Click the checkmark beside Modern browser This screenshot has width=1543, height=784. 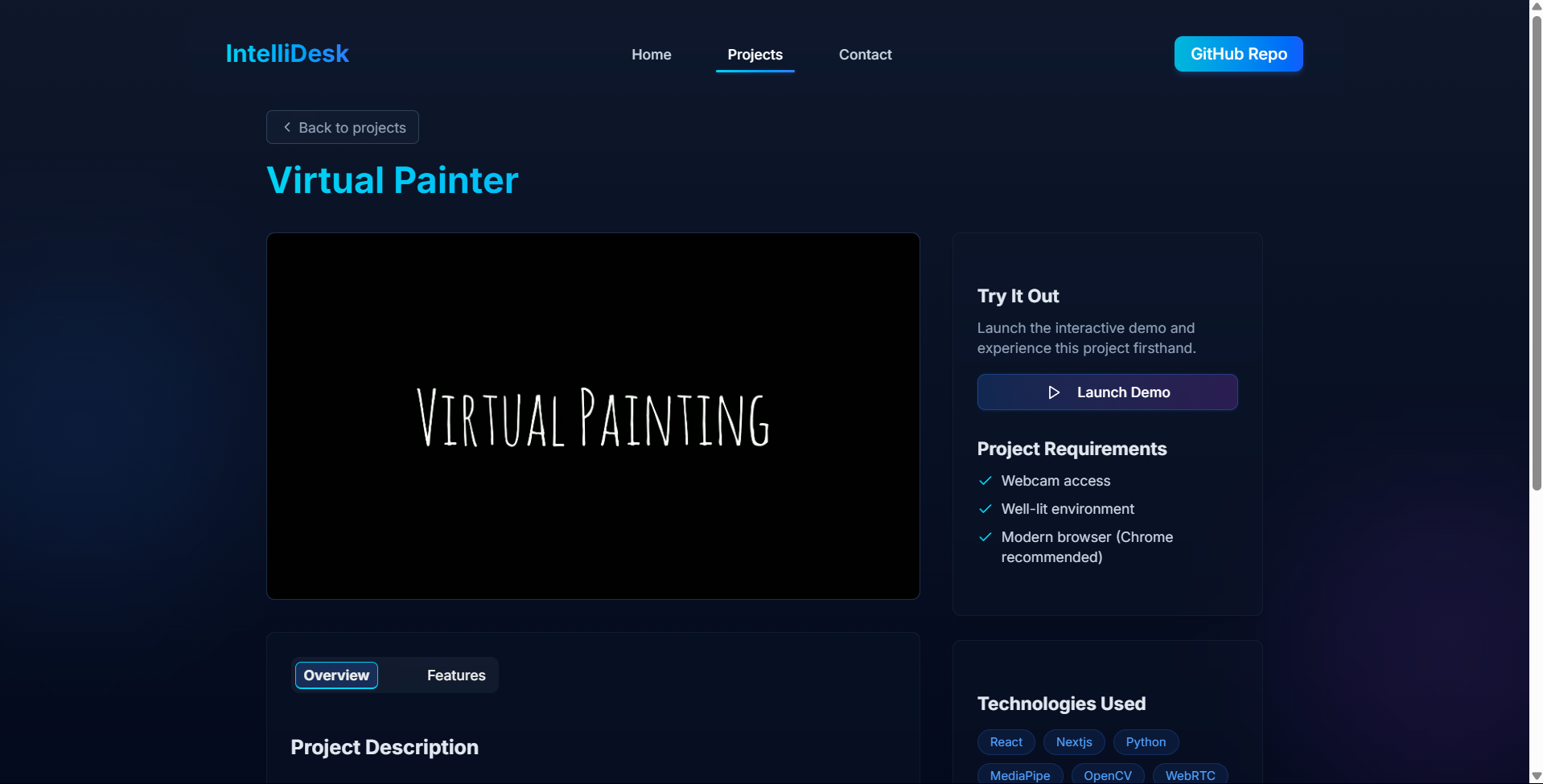(x=985, y=537)
